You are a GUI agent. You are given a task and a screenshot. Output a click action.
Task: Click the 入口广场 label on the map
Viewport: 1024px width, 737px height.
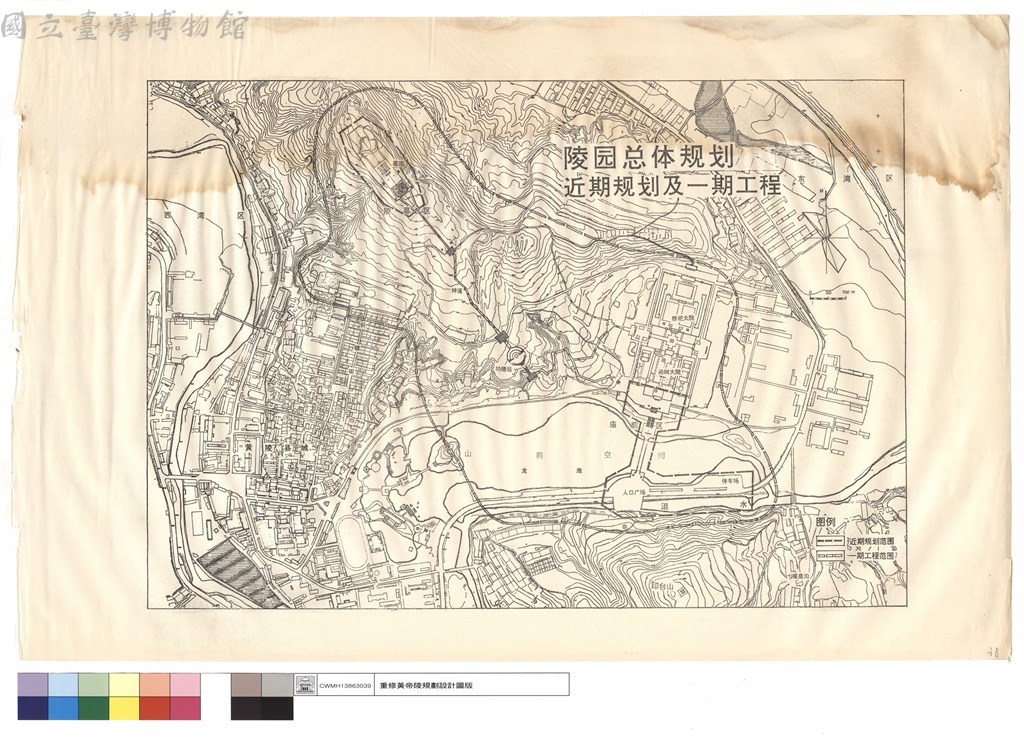click(x=633, y=492)
